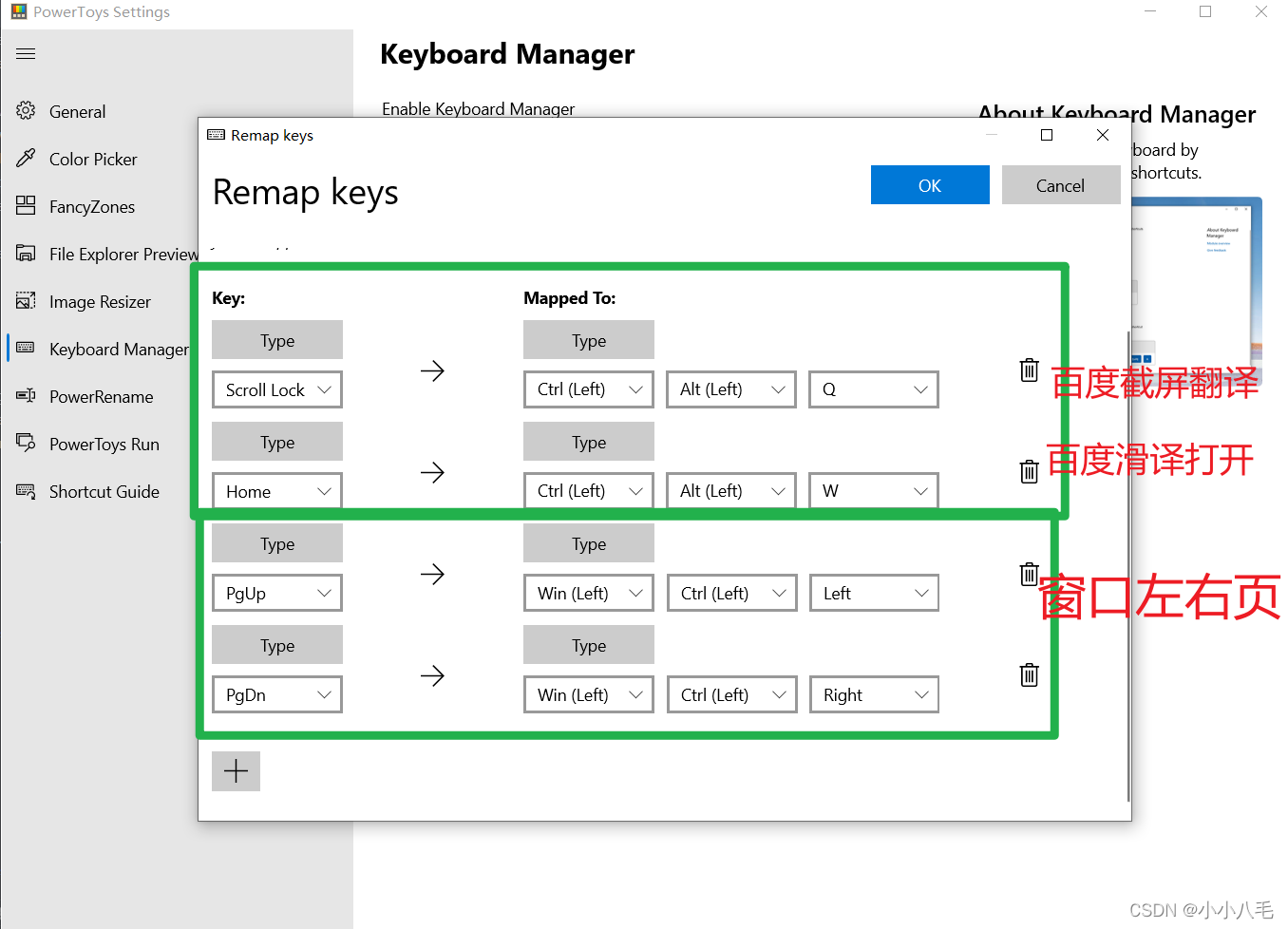The height and width of the screenshot is (929, 1288).
Task: Delete the PgUp remapping row
Action: pyautogui.click(x=1028, y=574)
